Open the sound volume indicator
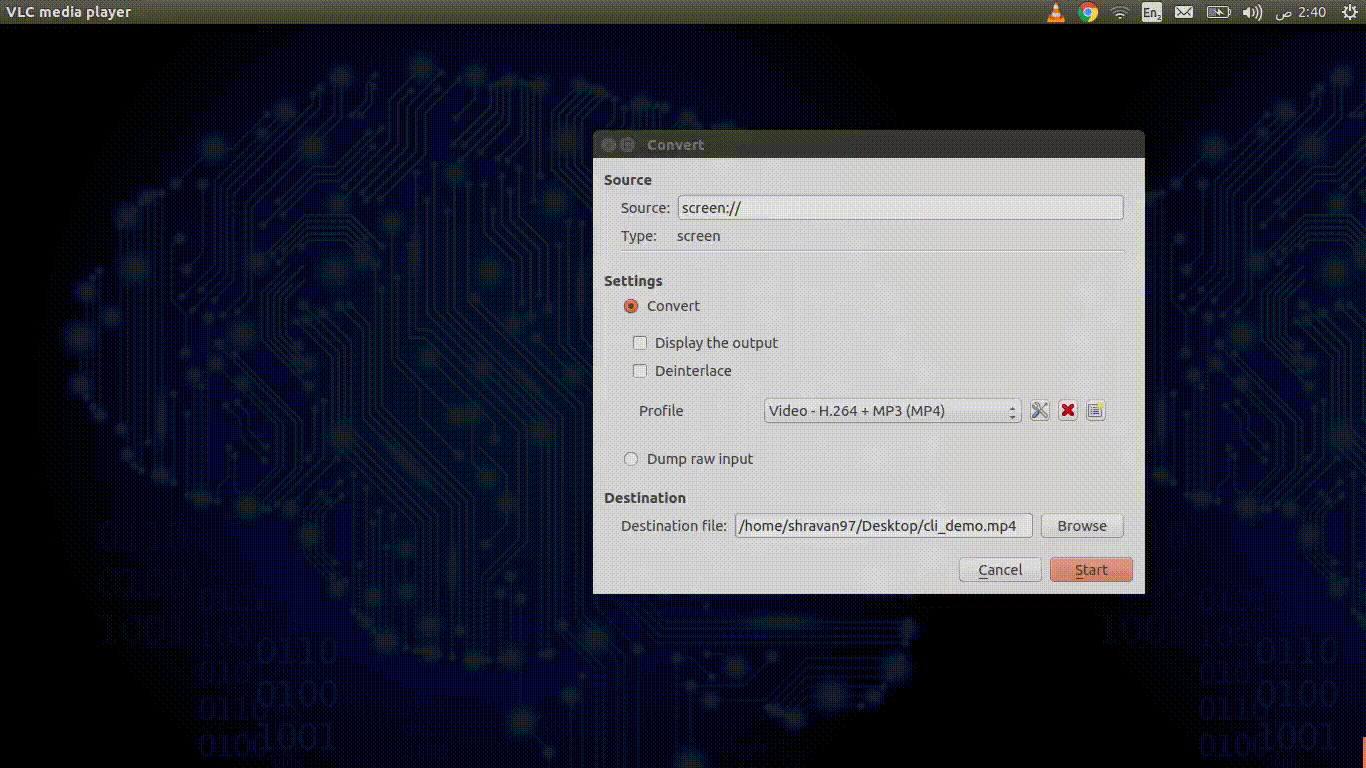The width and height of the screenshot is (1366, 768). pos(1252,12)
